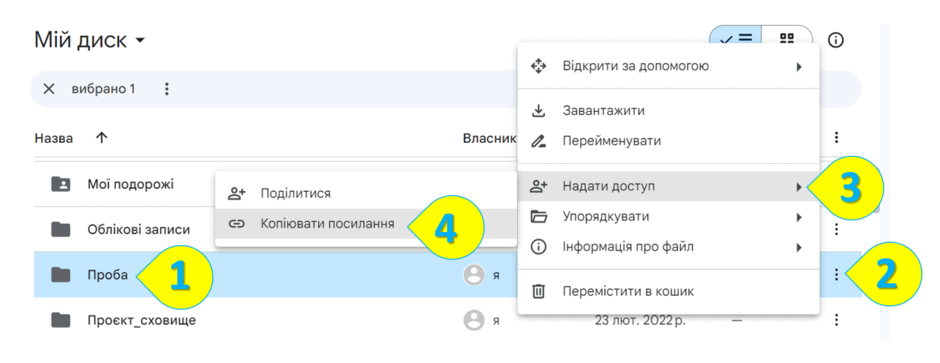Expand the 'Інформація про файл' submenu arrow
940x363 pixels.
(x=799, y=247)
